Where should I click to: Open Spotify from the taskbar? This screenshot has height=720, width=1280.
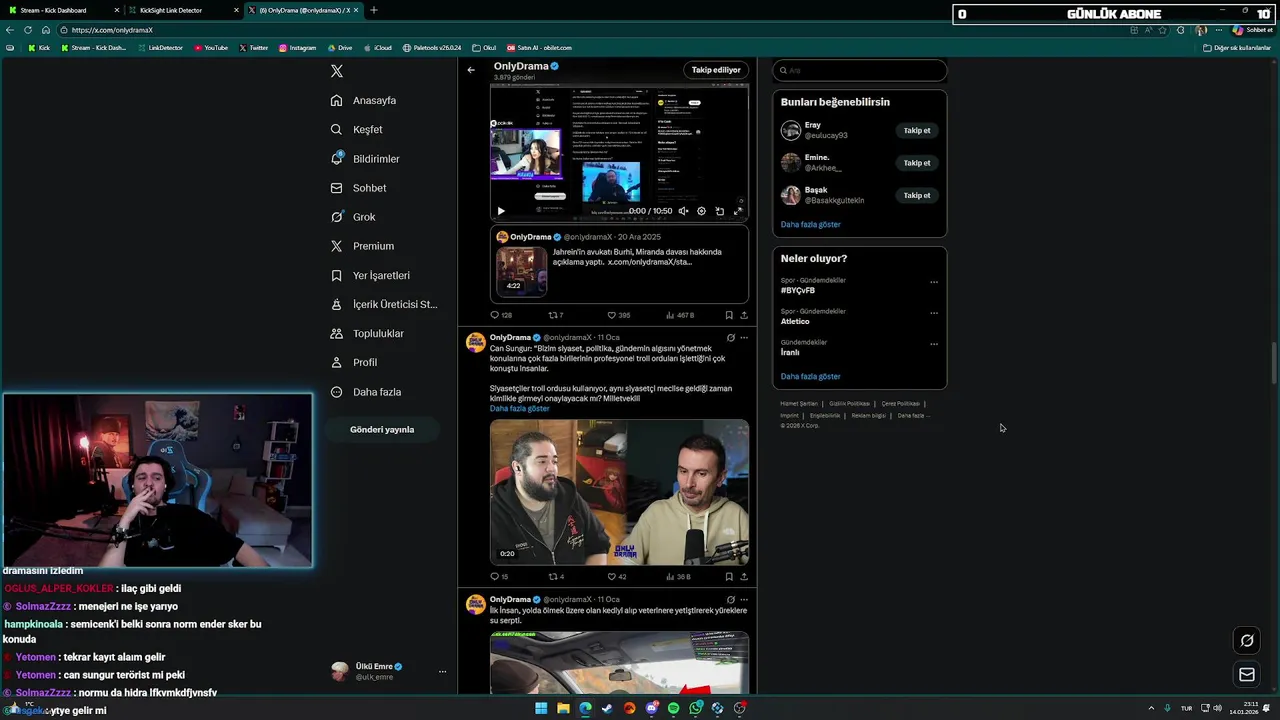673,708
